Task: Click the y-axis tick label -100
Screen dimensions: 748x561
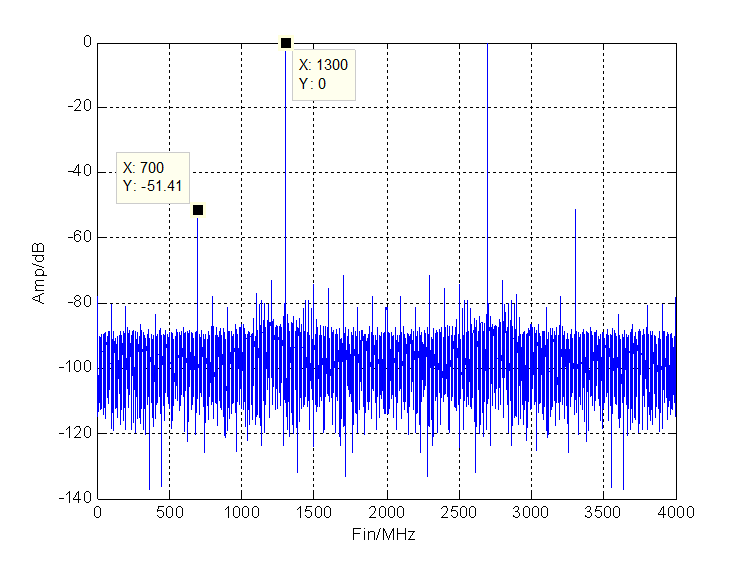Action: click(75, 367)
